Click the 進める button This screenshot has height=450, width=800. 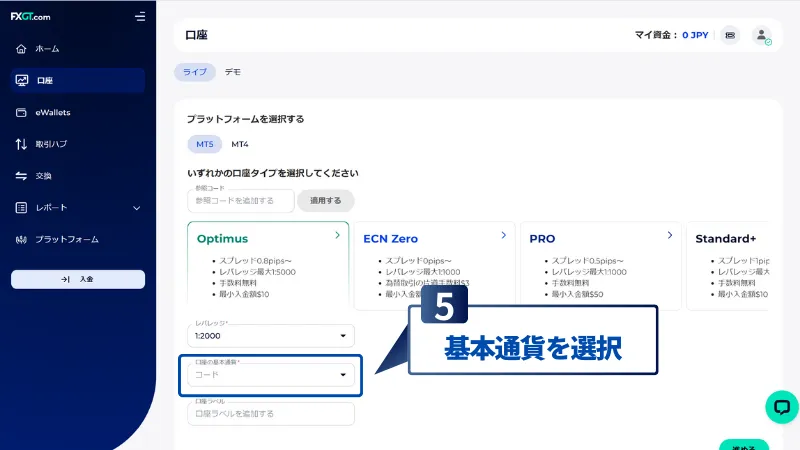(744, 445)
